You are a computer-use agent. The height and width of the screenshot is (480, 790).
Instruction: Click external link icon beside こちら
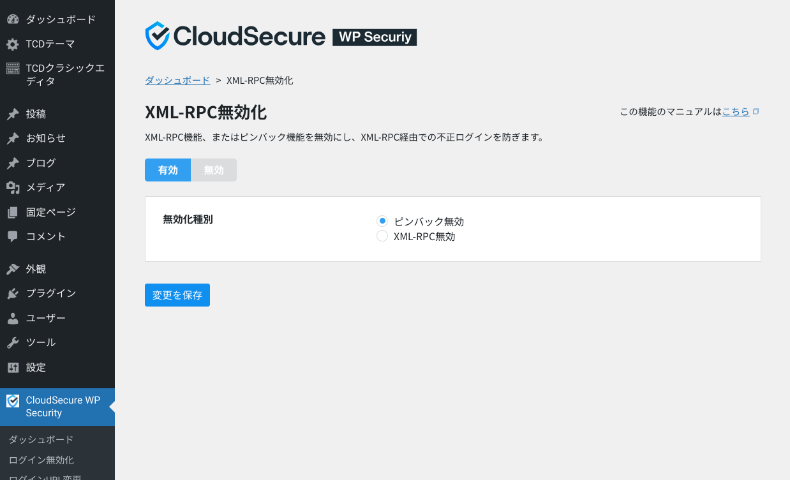pos(756,112)
